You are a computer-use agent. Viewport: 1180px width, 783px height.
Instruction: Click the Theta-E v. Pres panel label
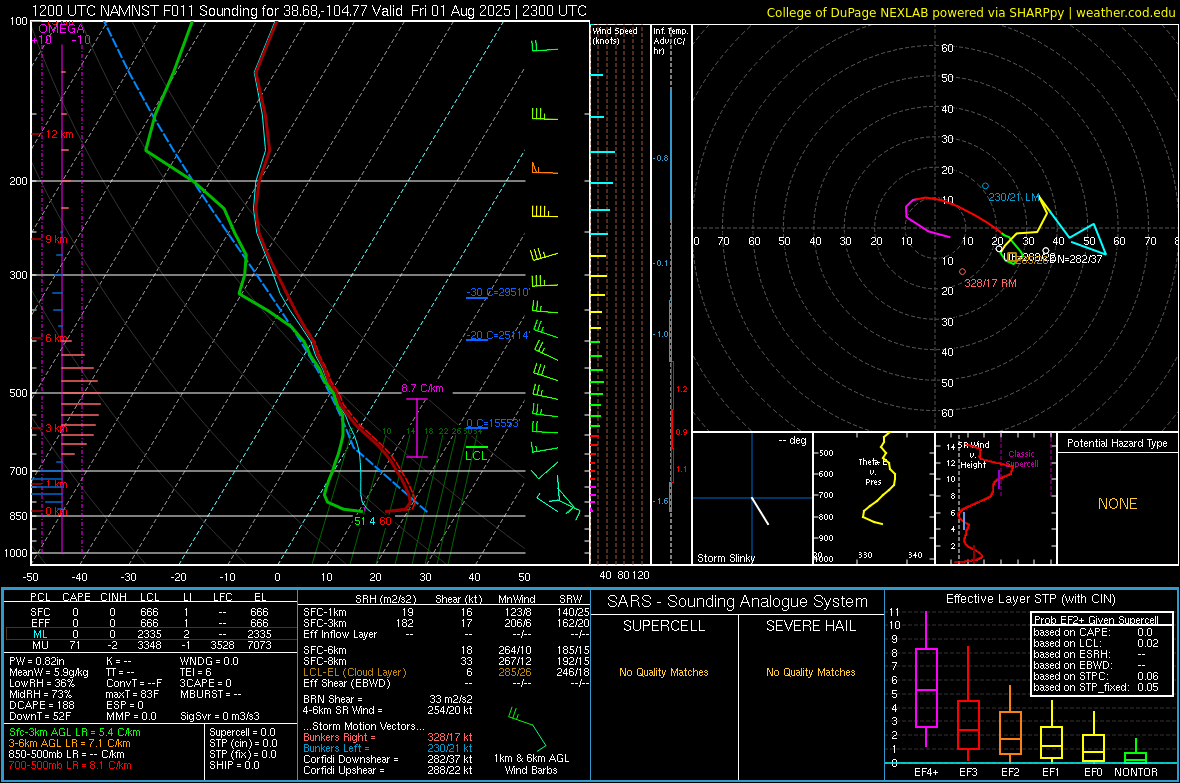[x=873, y=471]
